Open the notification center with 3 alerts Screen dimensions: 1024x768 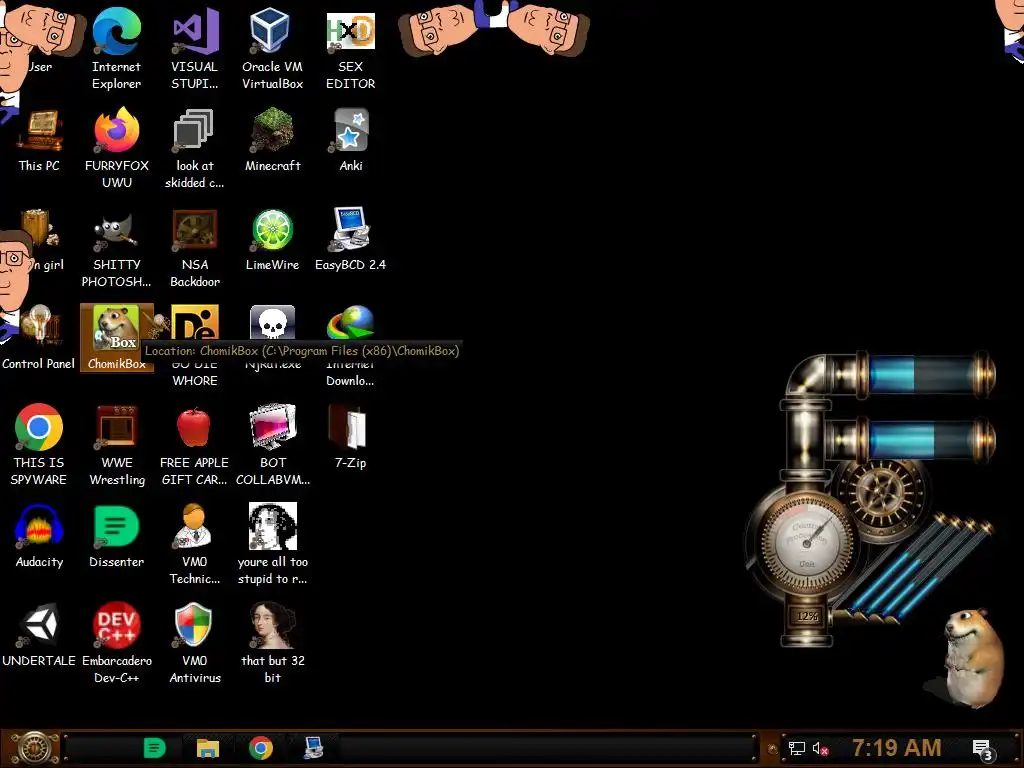coord(982,750)
